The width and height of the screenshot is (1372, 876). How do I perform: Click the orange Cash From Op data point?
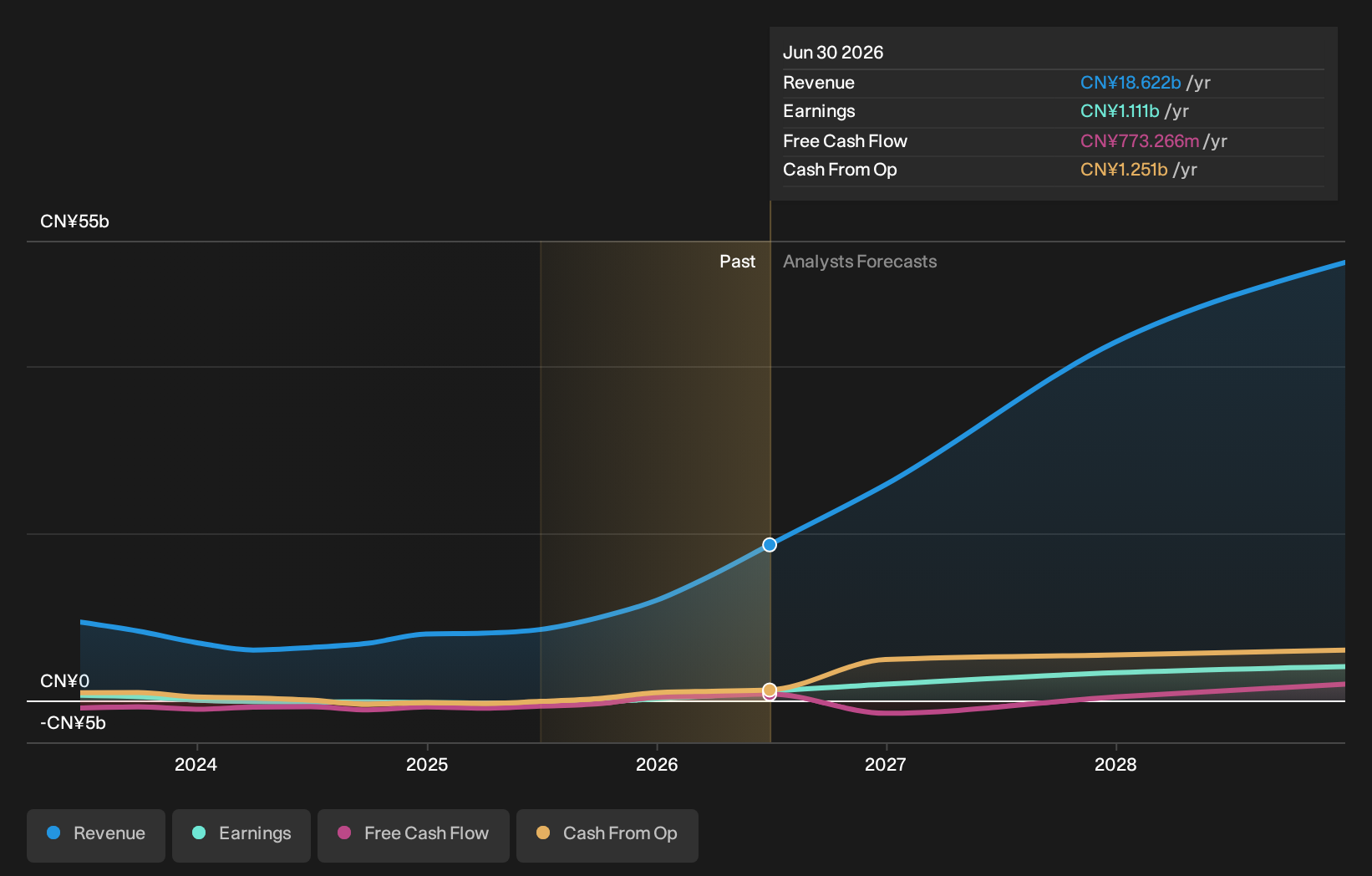click(x=770, y=690)
